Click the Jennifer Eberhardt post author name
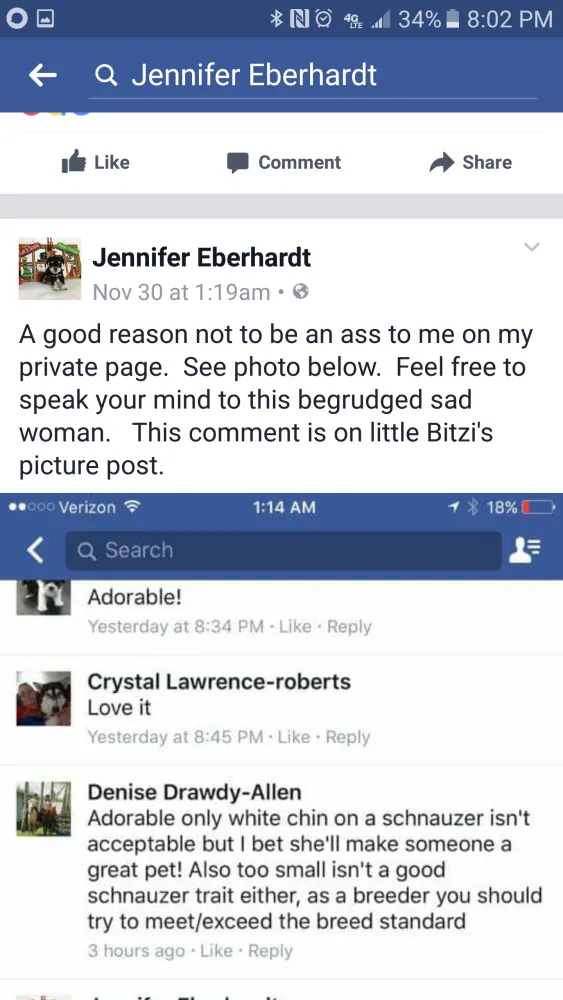Screen dimensions: 563x1000 pos(201,258)
